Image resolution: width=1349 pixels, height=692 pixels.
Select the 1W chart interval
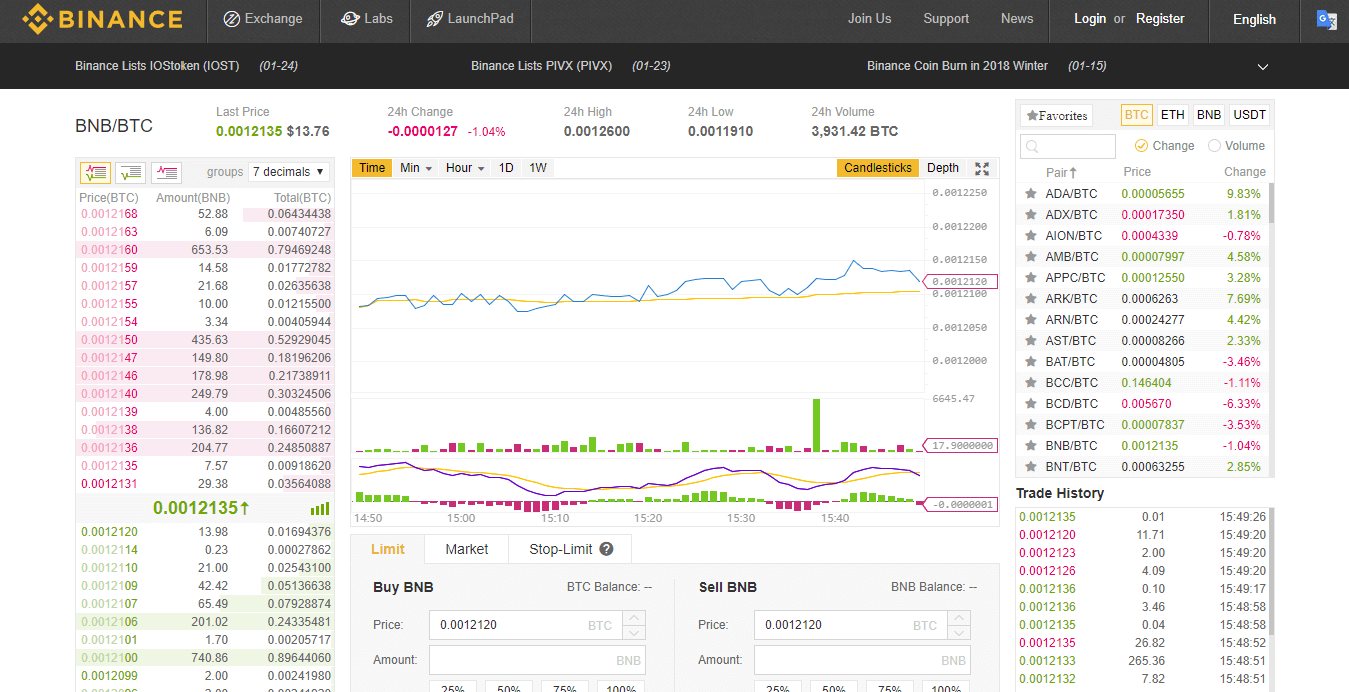(x=538, y=168)
